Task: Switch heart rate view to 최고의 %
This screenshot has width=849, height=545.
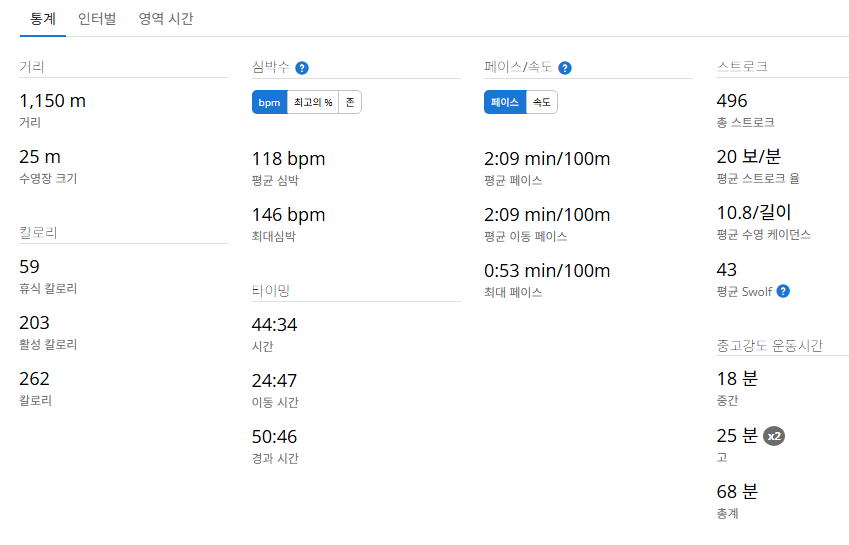Action: pyautogui.click(x=313, y=102)
